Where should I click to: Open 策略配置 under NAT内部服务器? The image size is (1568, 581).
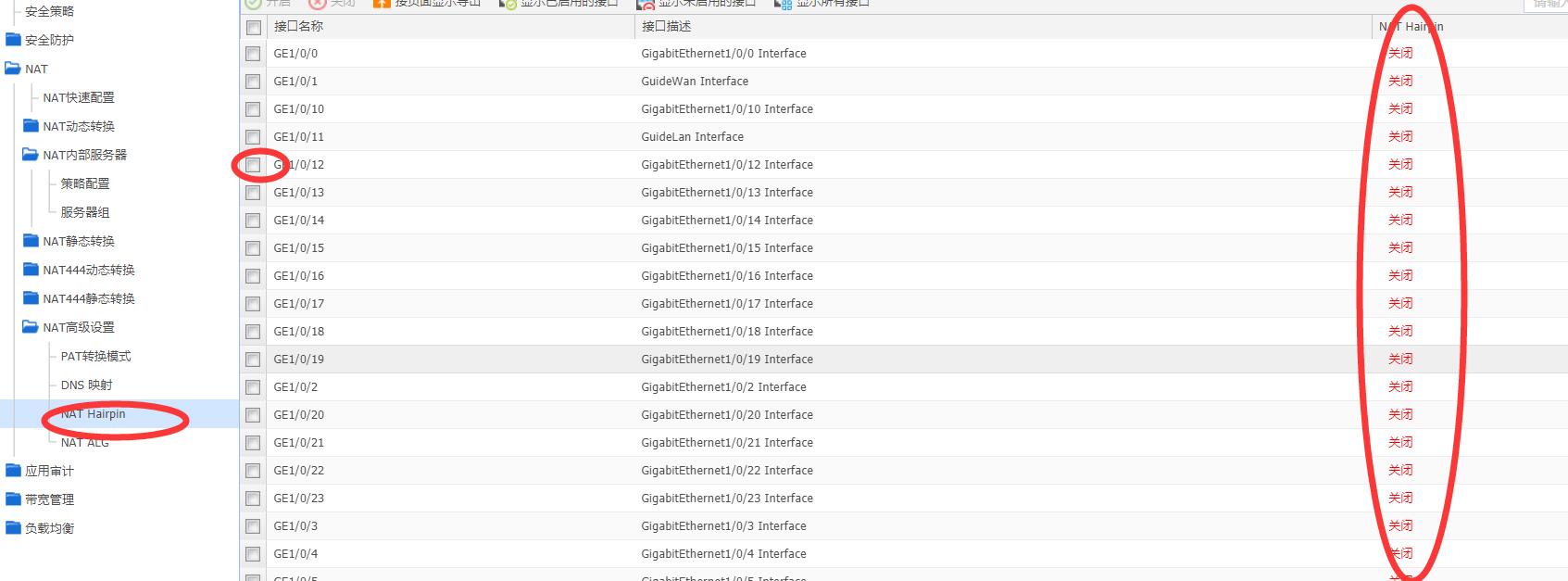point(85,183)
